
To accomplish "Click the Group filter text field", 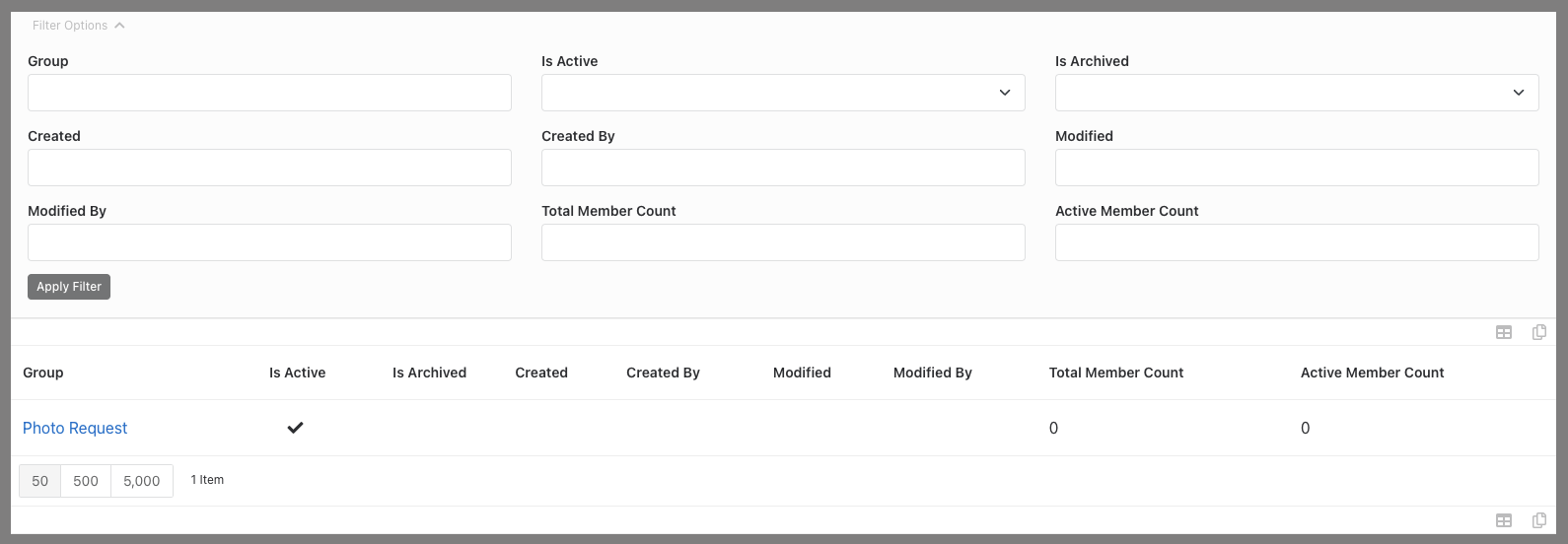I will (x=269, y=93).
